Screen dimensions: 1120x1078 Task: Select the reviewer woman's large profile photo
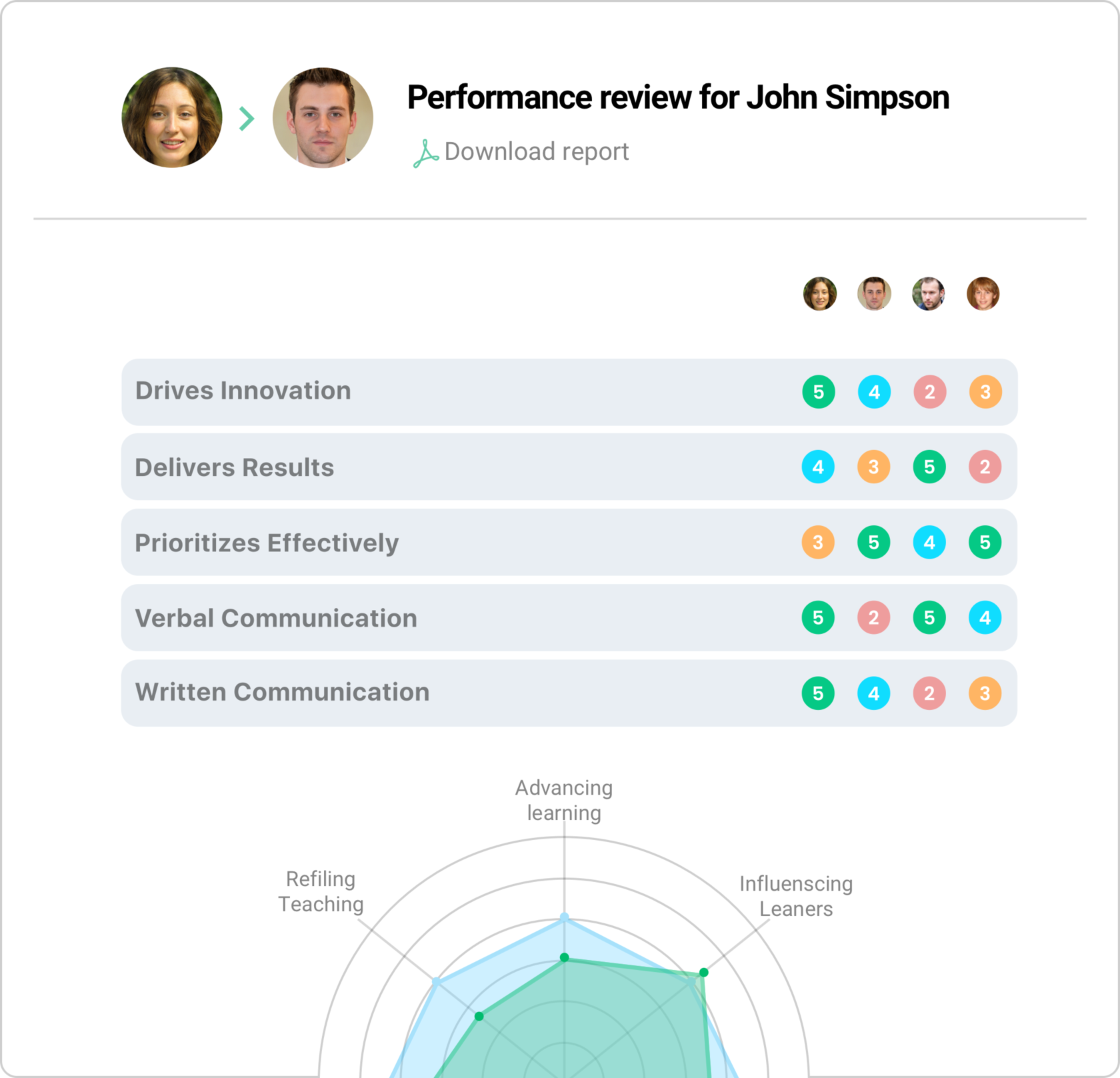coord(172,117)
